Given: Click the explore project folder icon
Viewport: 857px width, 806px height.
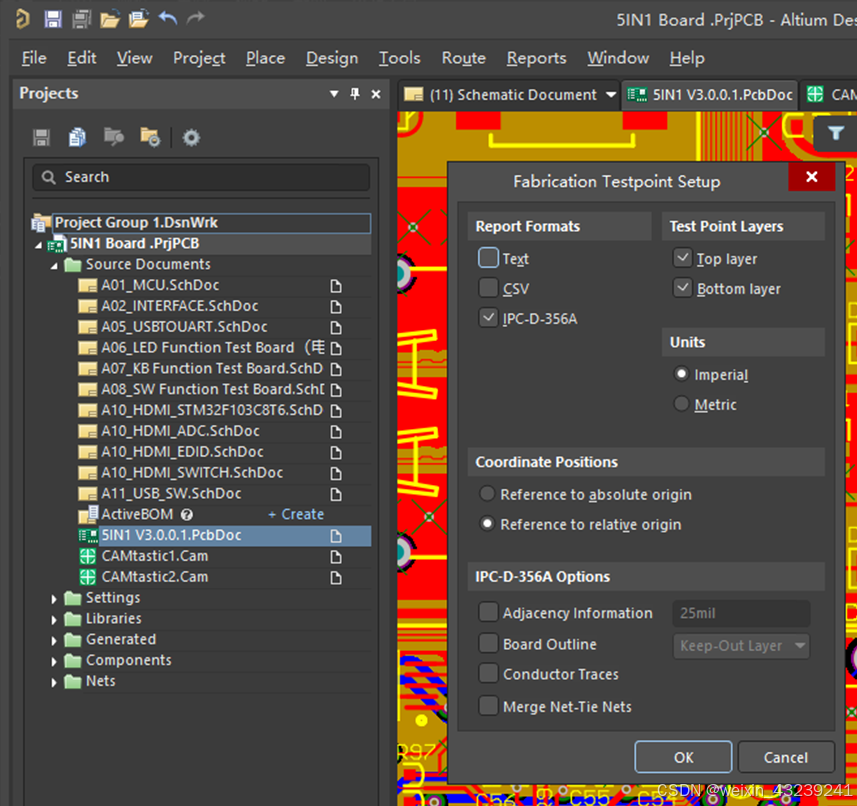Looking at the screenshot, I should [x=150, y=138].
